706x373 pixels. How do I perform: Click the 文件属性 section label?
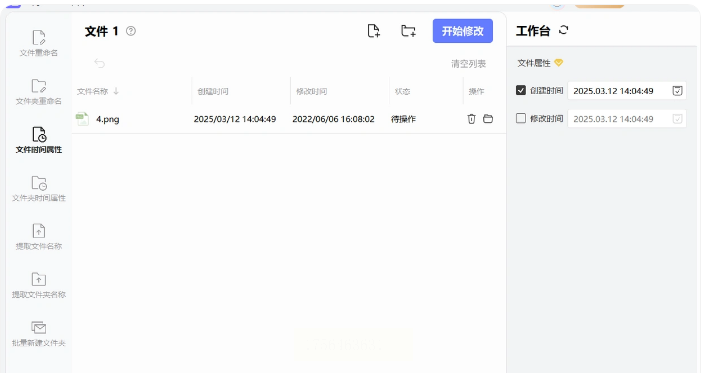(x=534, y=63)
